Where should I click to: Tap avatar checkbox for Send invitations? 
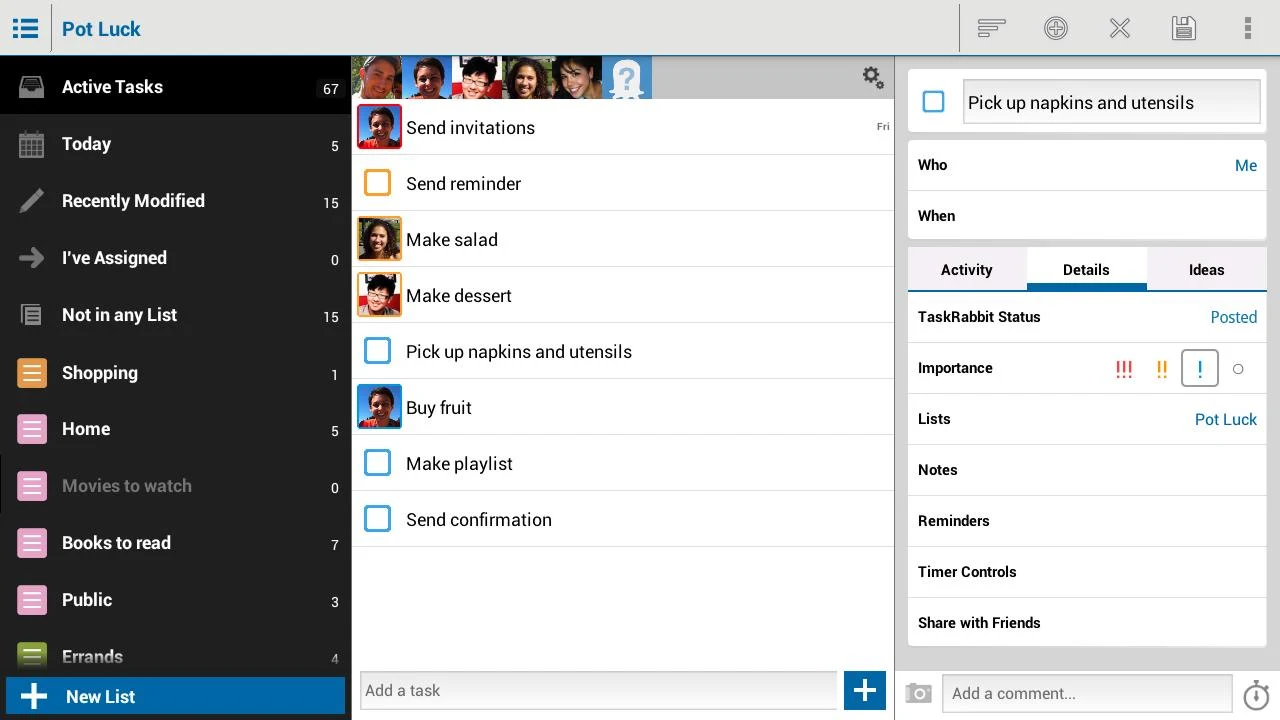pyautogui.click(x=379, y=127)
